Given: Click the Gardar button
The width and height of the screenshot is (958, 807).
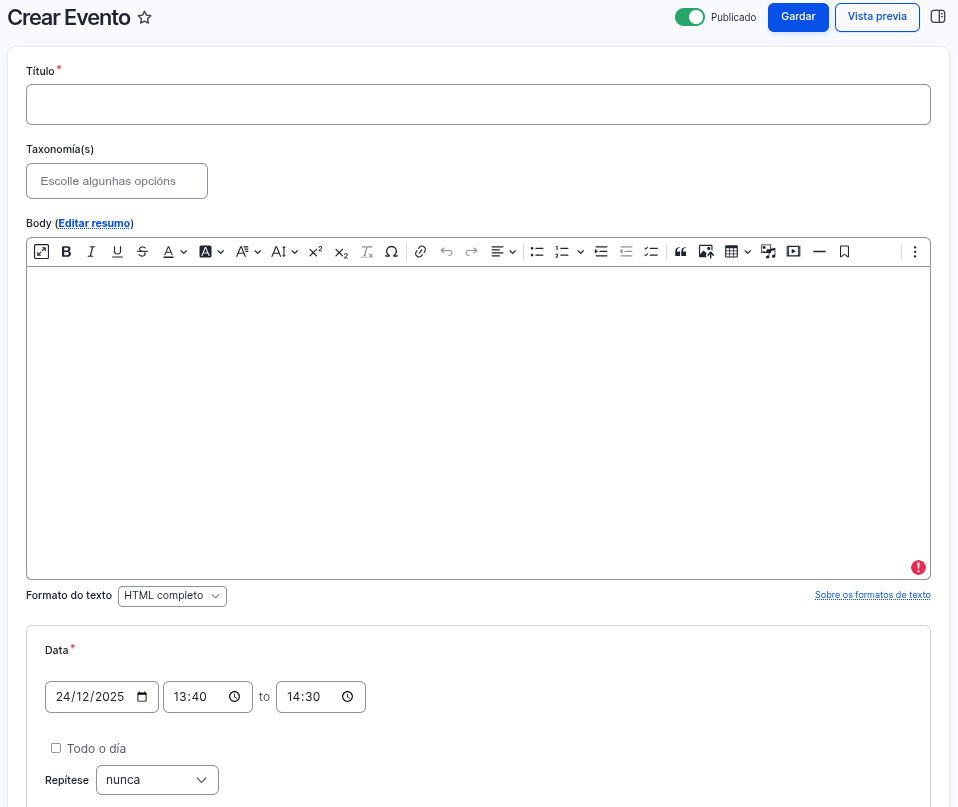Looking at the screenshot, I should coord(798,17).
